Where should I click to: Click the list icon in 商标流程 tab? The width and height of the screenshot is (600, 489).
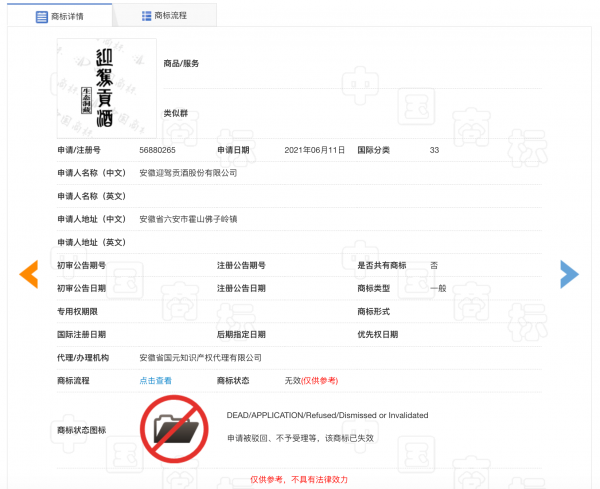tap(147, 16)
